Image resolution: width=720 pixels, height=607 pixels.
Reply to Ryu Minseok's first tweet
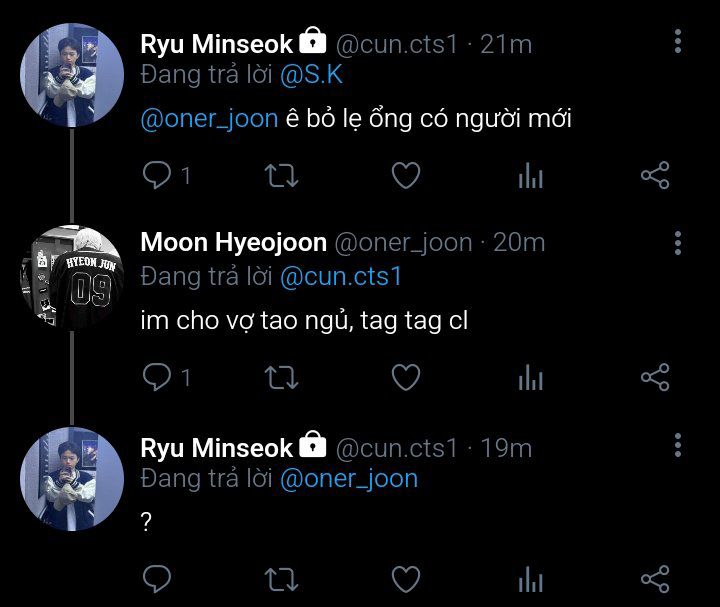[x=158, y=177]
